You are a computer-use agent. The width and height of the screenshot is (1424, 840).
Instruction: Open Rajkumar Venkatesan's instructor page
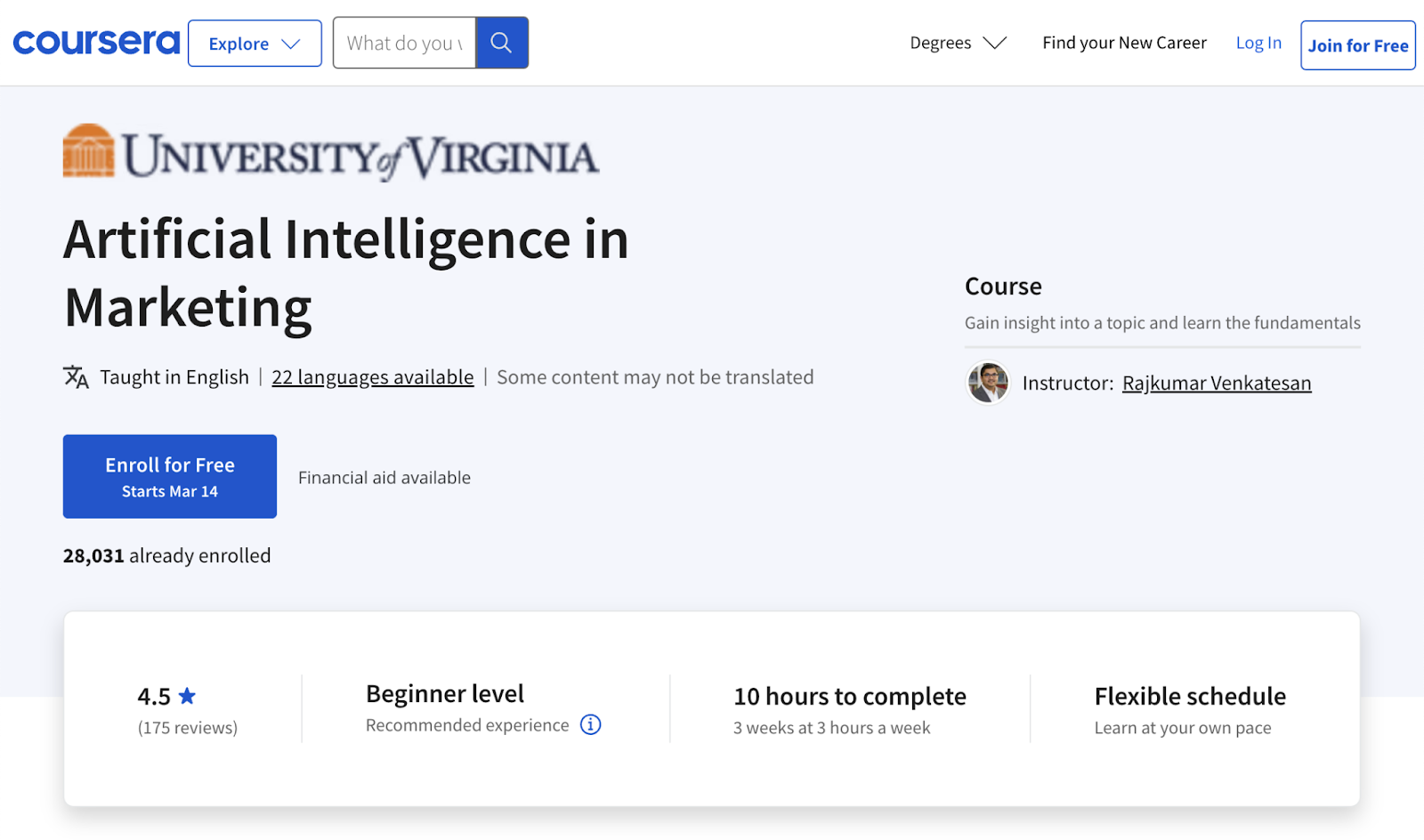(x=1216, y=383)
